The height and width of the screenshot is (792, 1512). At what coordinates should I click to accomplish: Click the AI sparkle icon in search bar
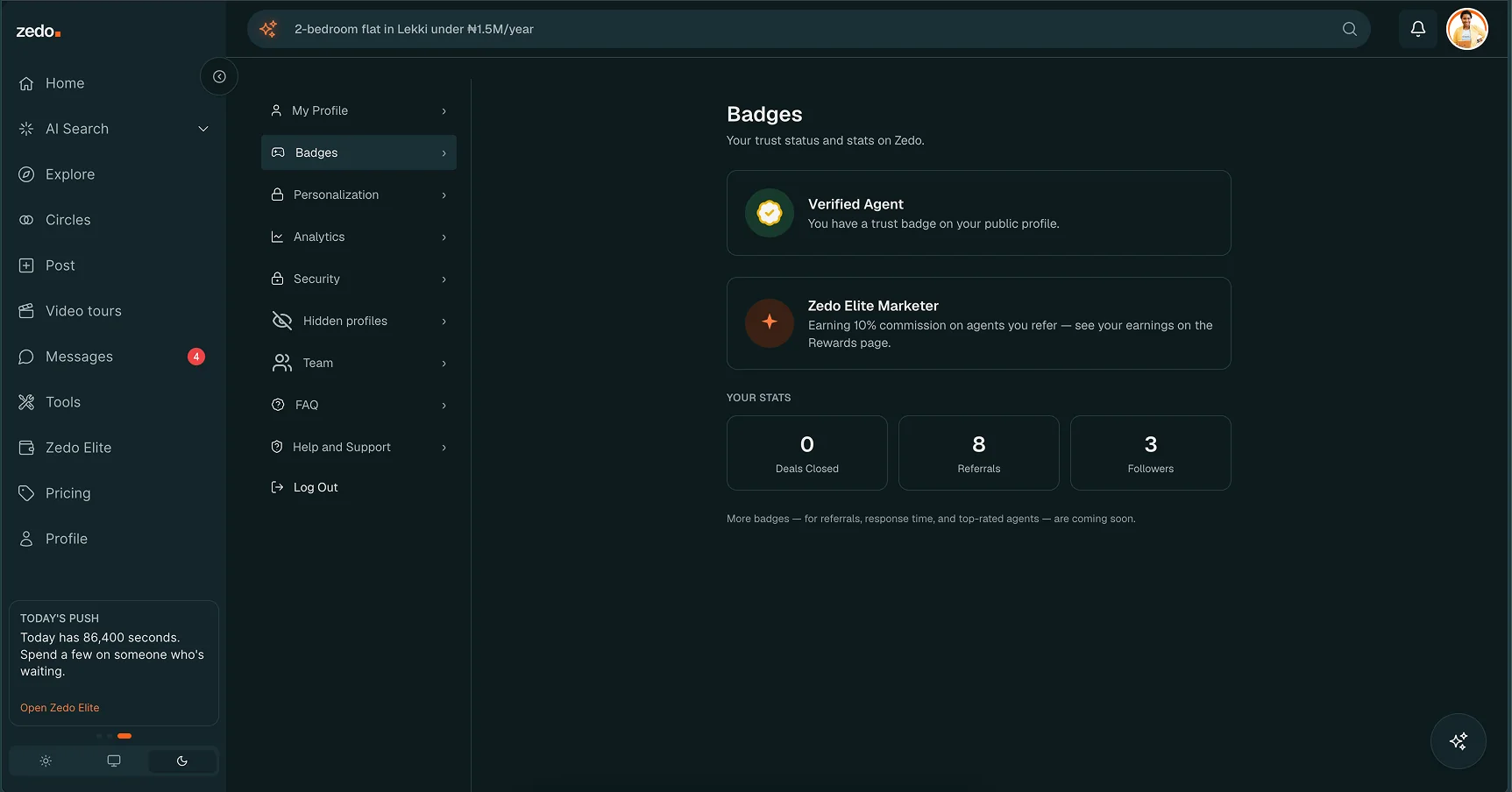coord(268,29)
